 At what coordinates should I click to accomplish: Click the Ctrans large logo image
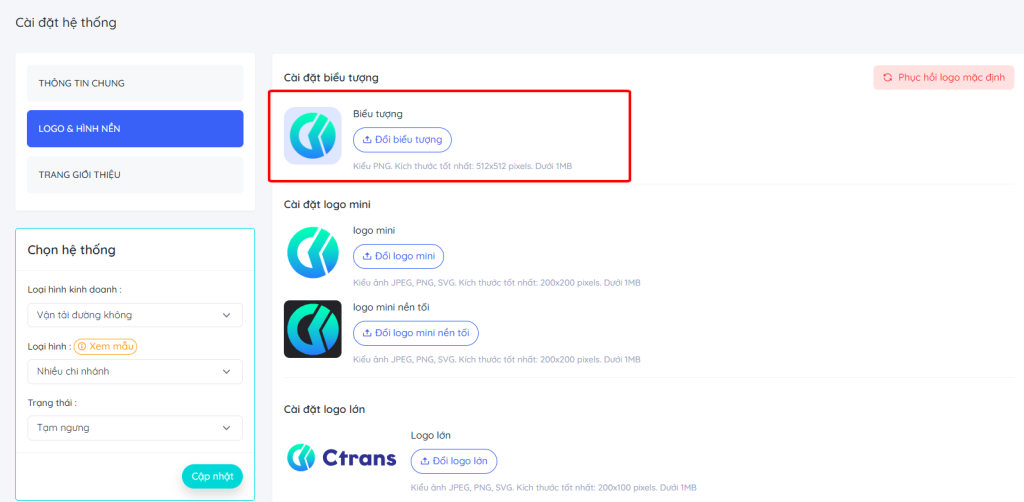(x=342, y=458)
